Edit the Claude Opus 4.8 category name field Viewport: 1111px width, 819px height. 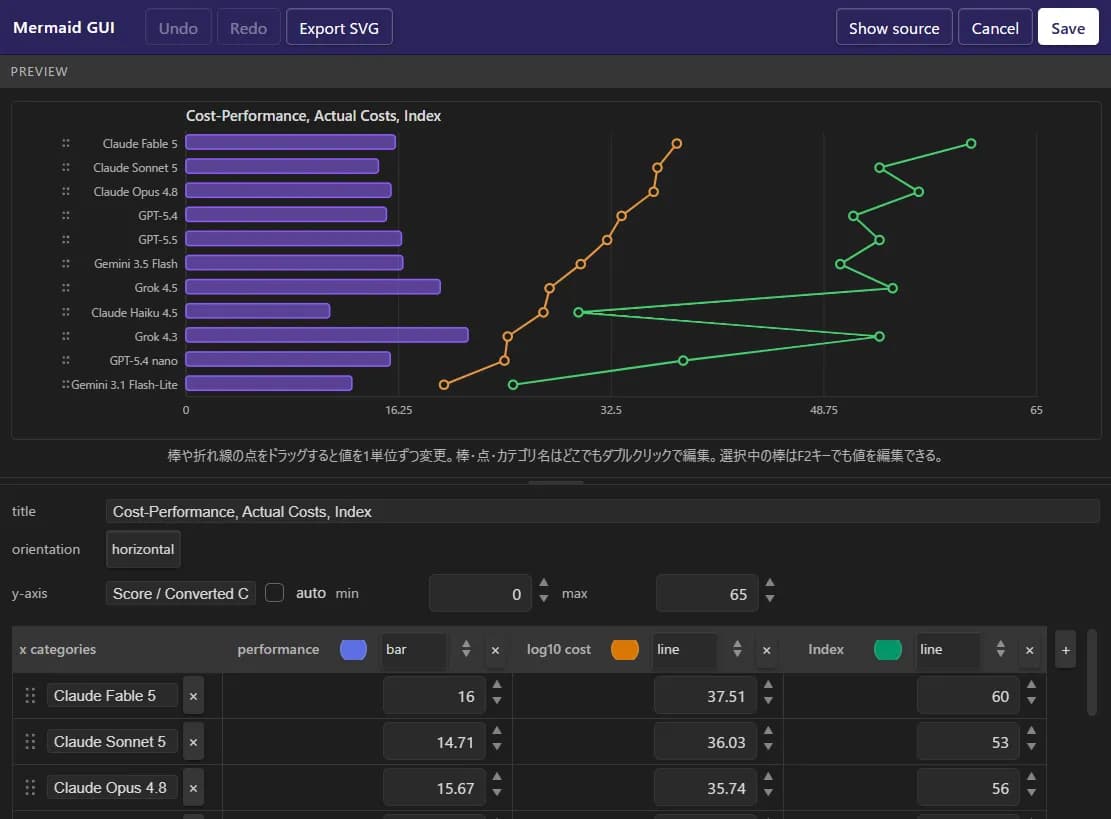112,788
